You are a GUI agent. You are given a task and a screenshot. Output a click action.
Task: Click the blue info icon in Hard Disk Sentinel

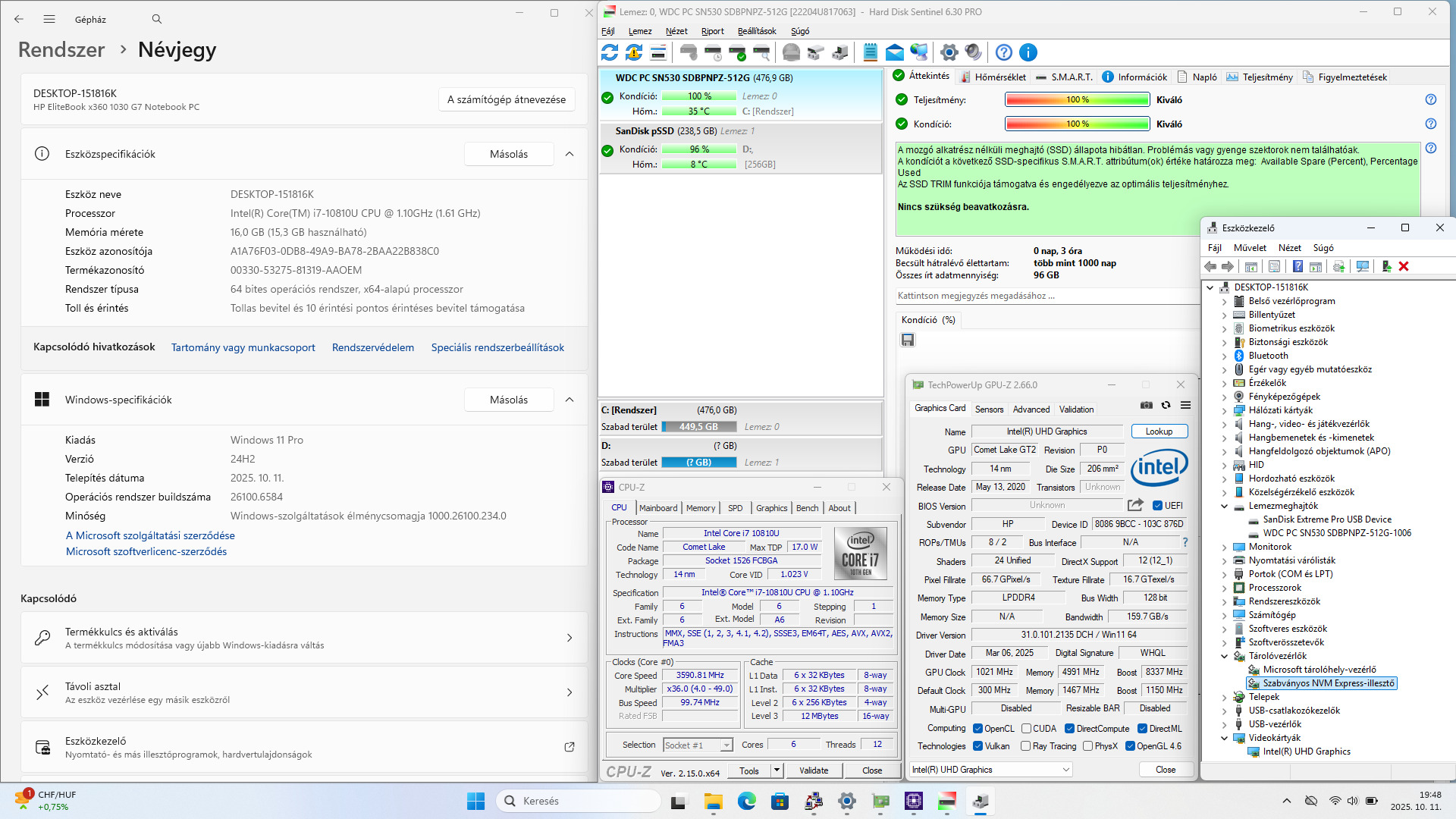1028,52
